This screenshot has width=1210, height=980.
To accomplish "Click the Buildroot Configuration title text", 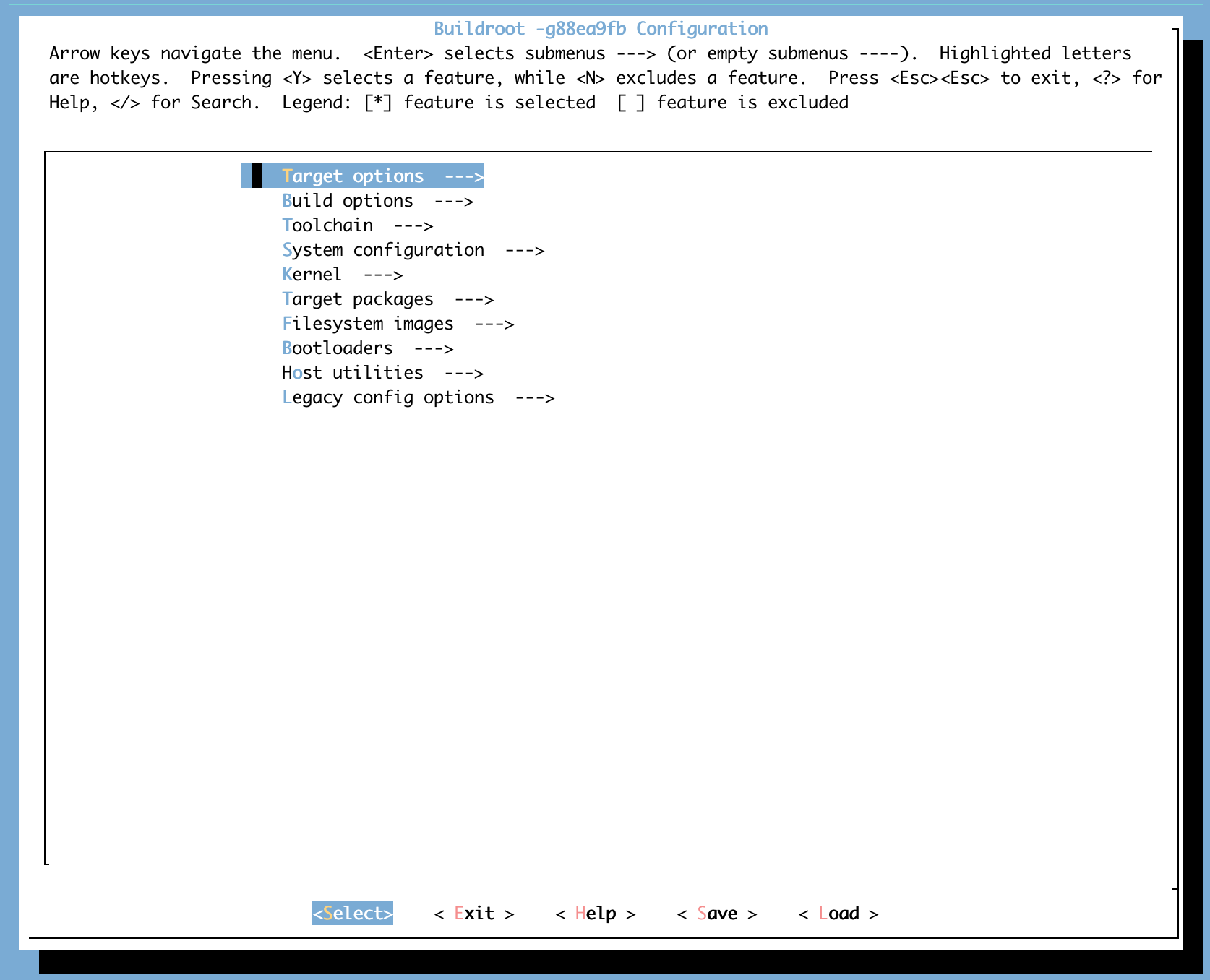I will pyautogui.click(x=601, y=29).
